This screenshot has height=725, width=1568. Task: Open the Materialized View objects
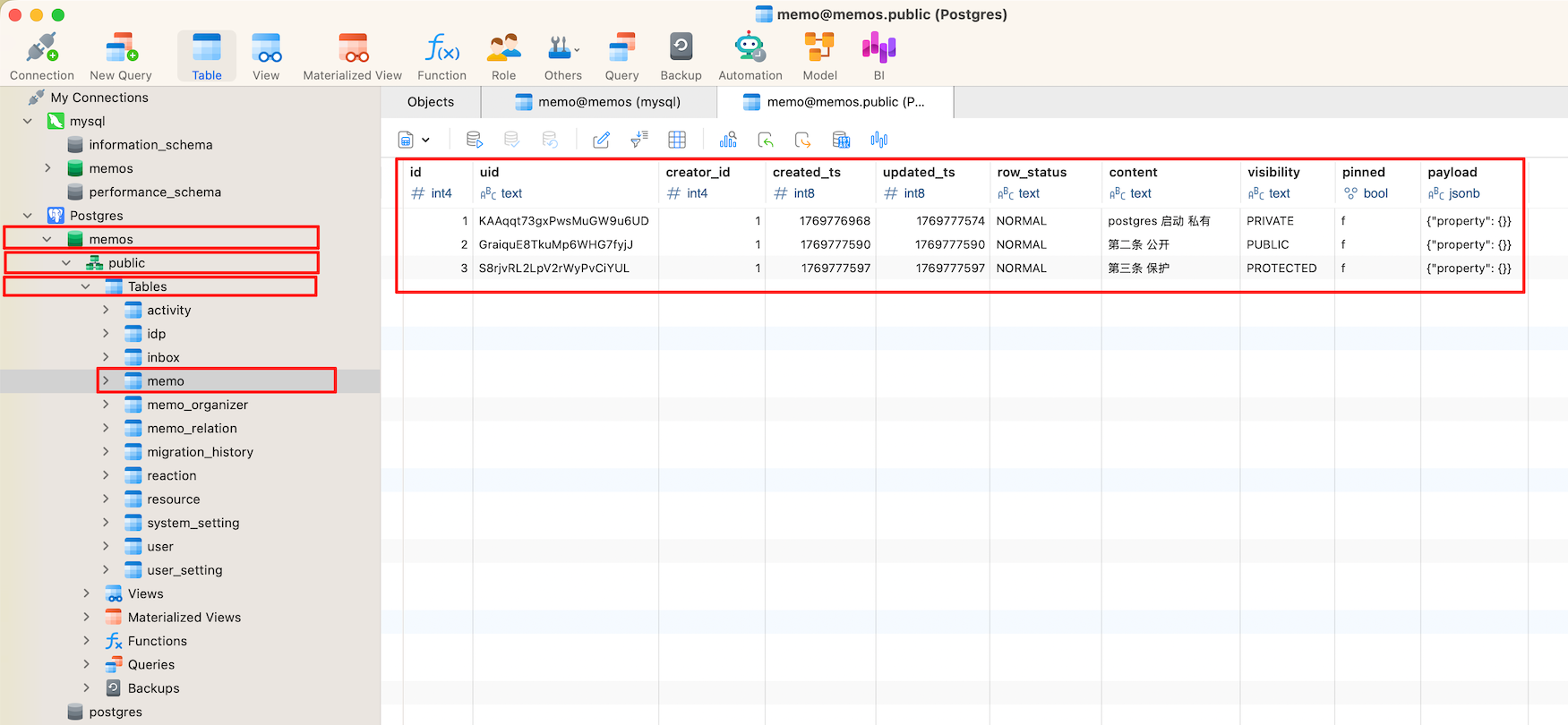[352, 55]
